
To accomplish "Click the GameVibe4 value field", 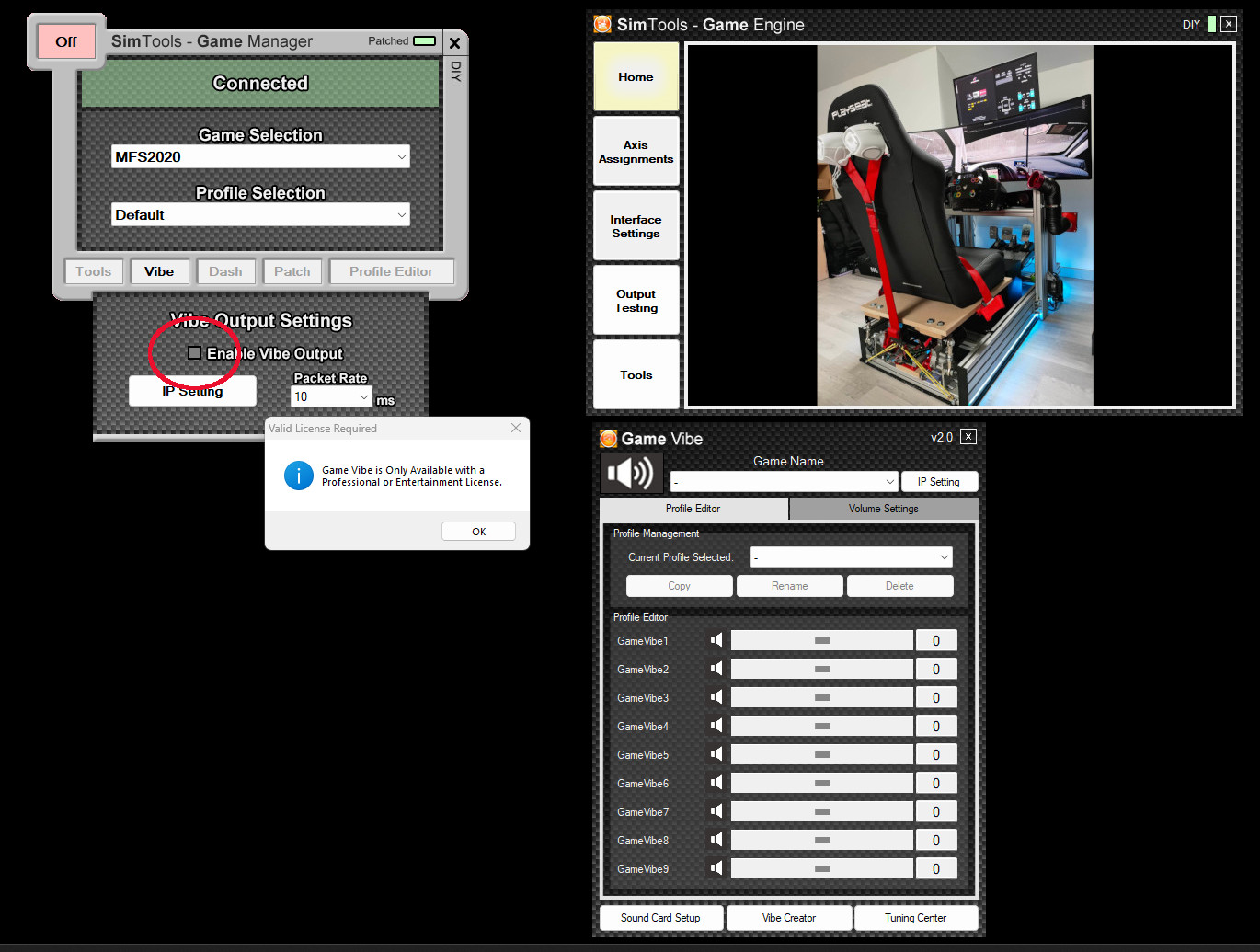I will [x=936, y=726].
